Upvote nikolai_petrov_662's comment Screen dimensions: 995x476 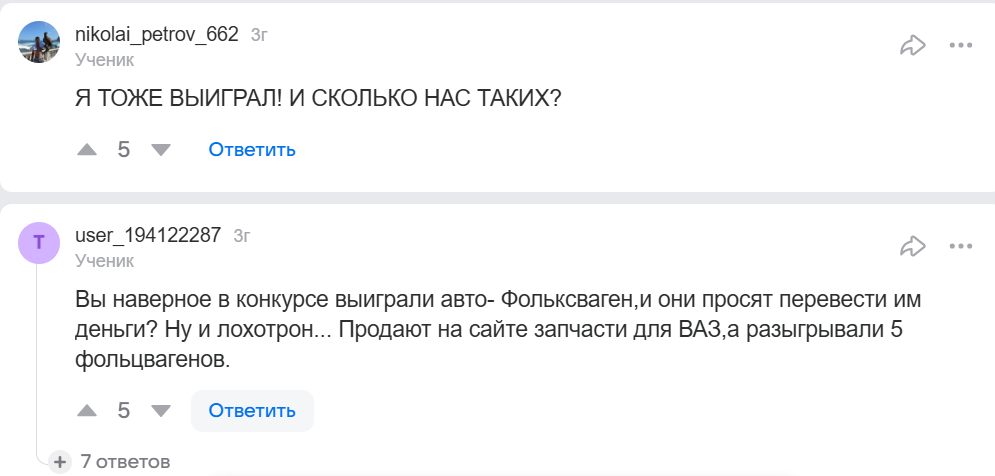click(x=88, y=150)
